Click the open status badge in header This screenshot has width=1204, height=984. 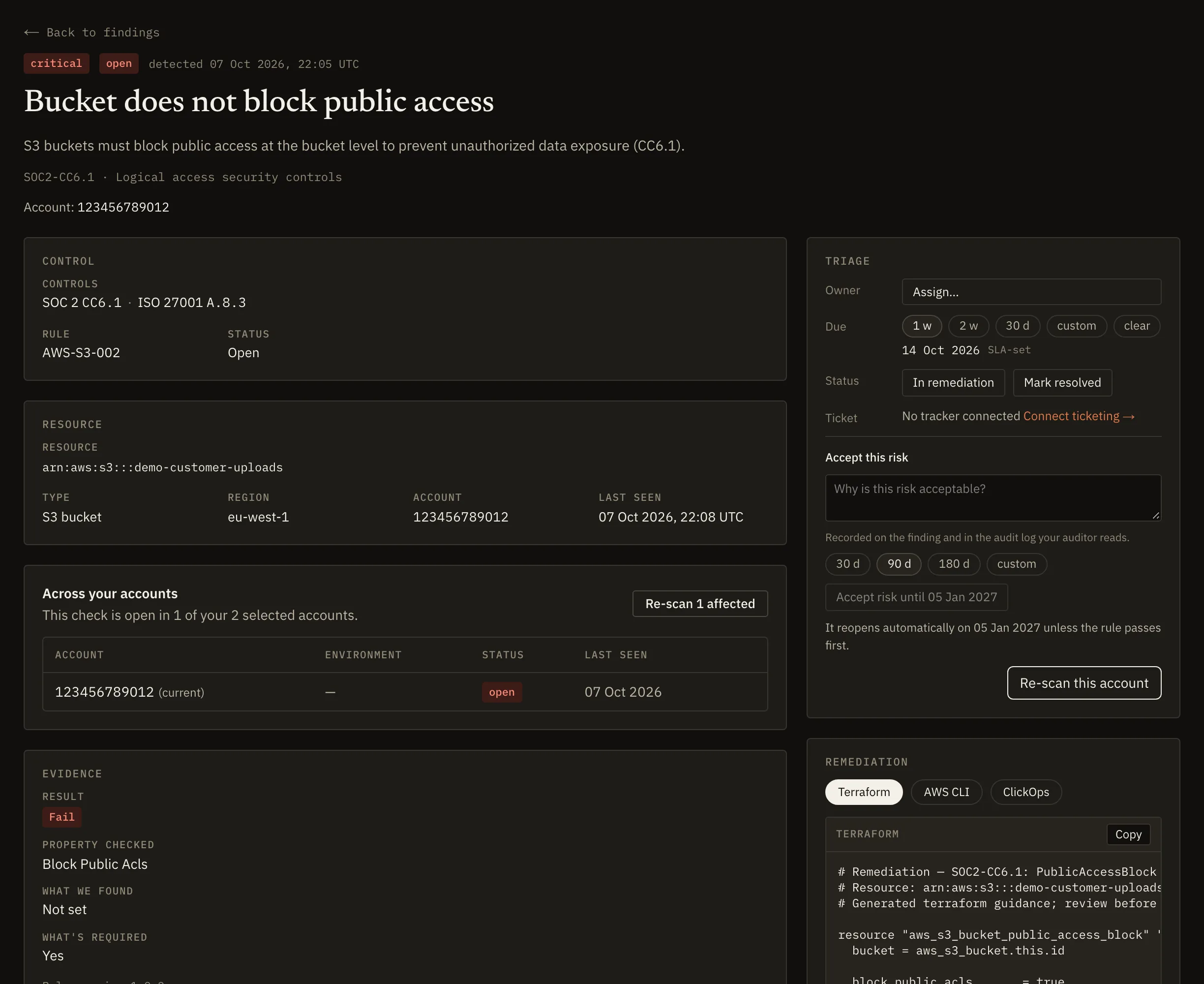[119, 63]
